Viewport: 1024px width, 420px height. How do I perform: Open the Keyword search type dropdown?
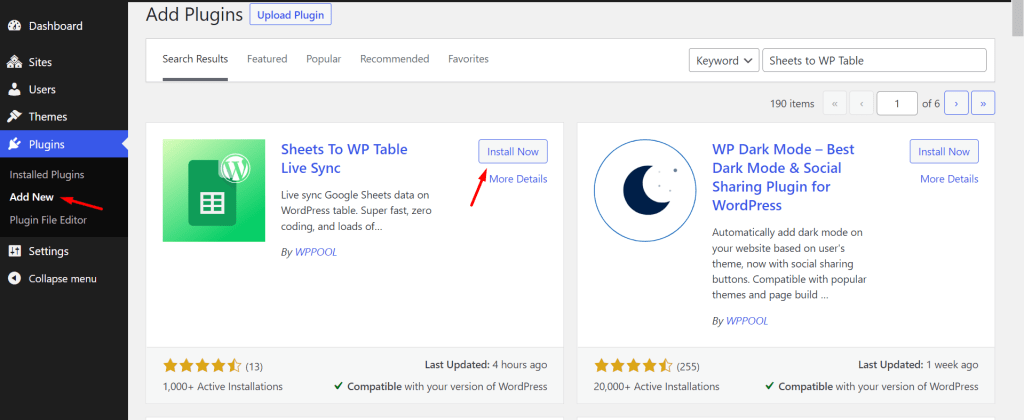click(724, 60)
